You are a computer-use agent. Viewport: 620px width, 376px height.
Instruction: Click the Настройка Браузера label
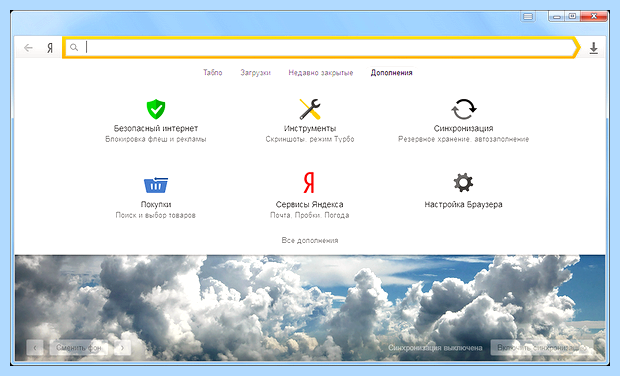(x=463, y=204)
